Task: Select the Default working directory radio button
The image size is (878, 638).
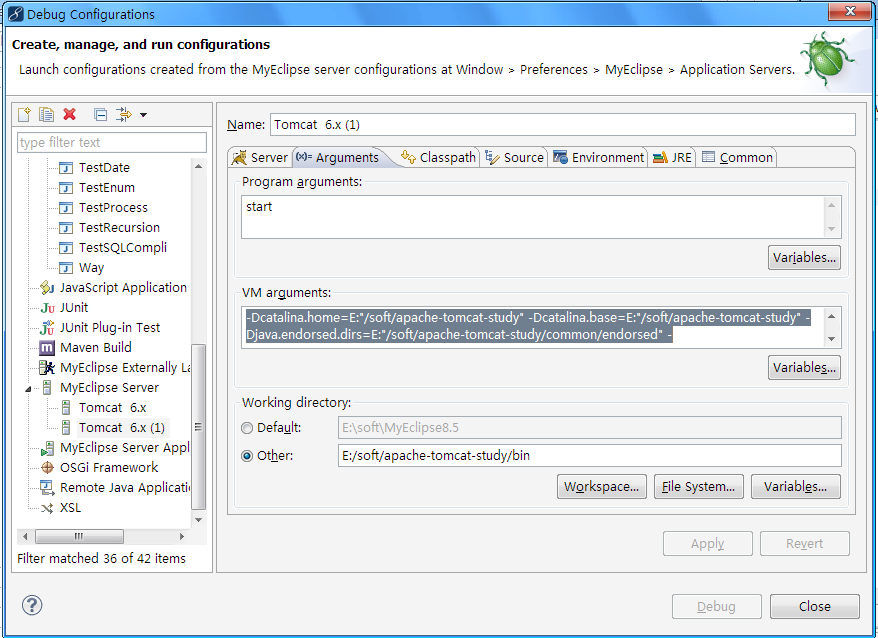Action: (x=248, y=428)
